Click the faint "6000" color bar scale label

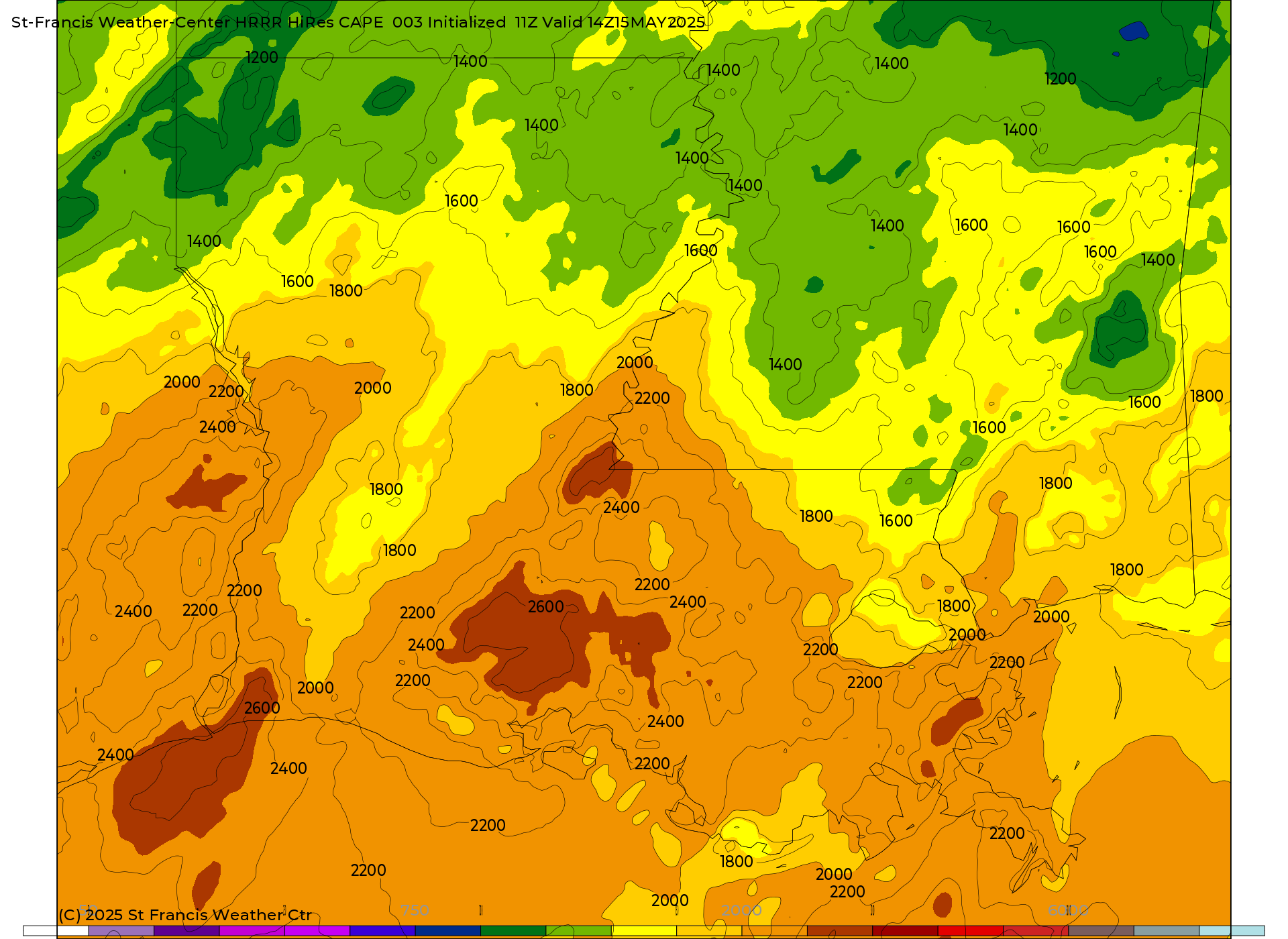1068,910
